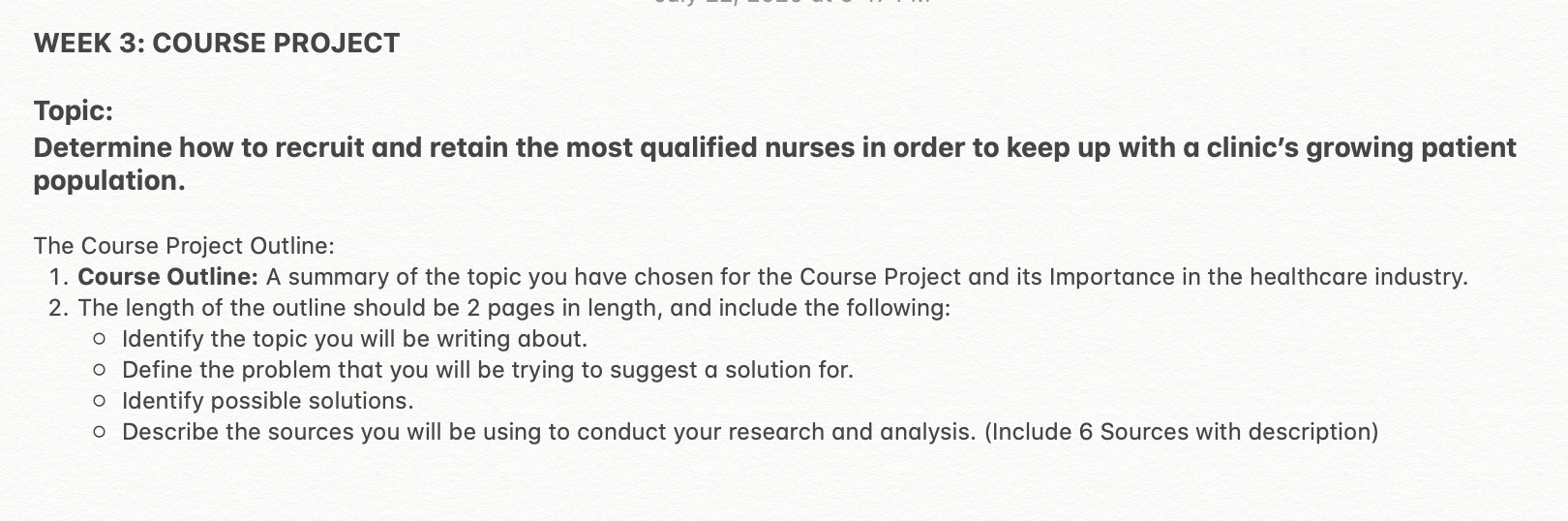This screenshot has width=1568, height=521.
Task: Place cursor on the Topic: label
Action: click(74, 111)
